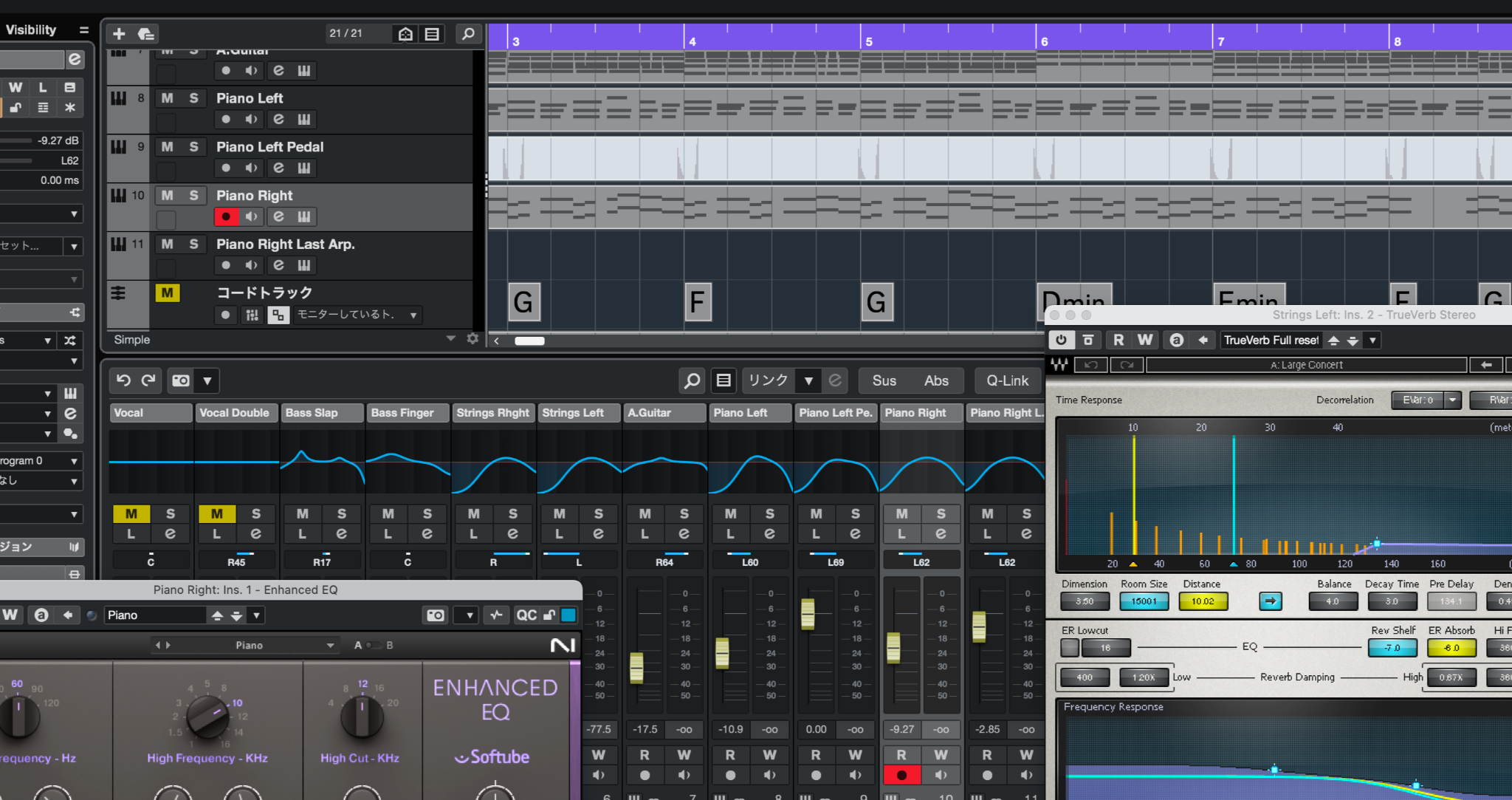Click the Q-Link button
The height and width of the screenshot is (800, 1512).
tap(1007, 380)
